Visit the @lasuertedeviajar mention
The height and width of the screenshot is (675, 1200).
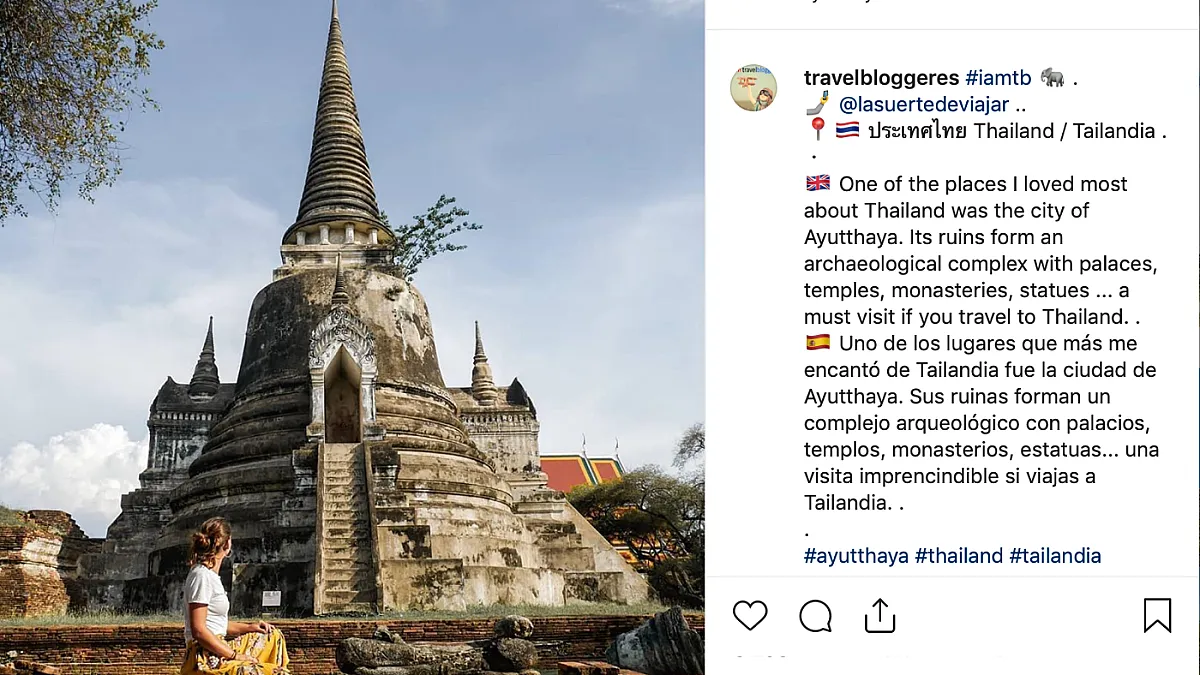tap(923, 104)
